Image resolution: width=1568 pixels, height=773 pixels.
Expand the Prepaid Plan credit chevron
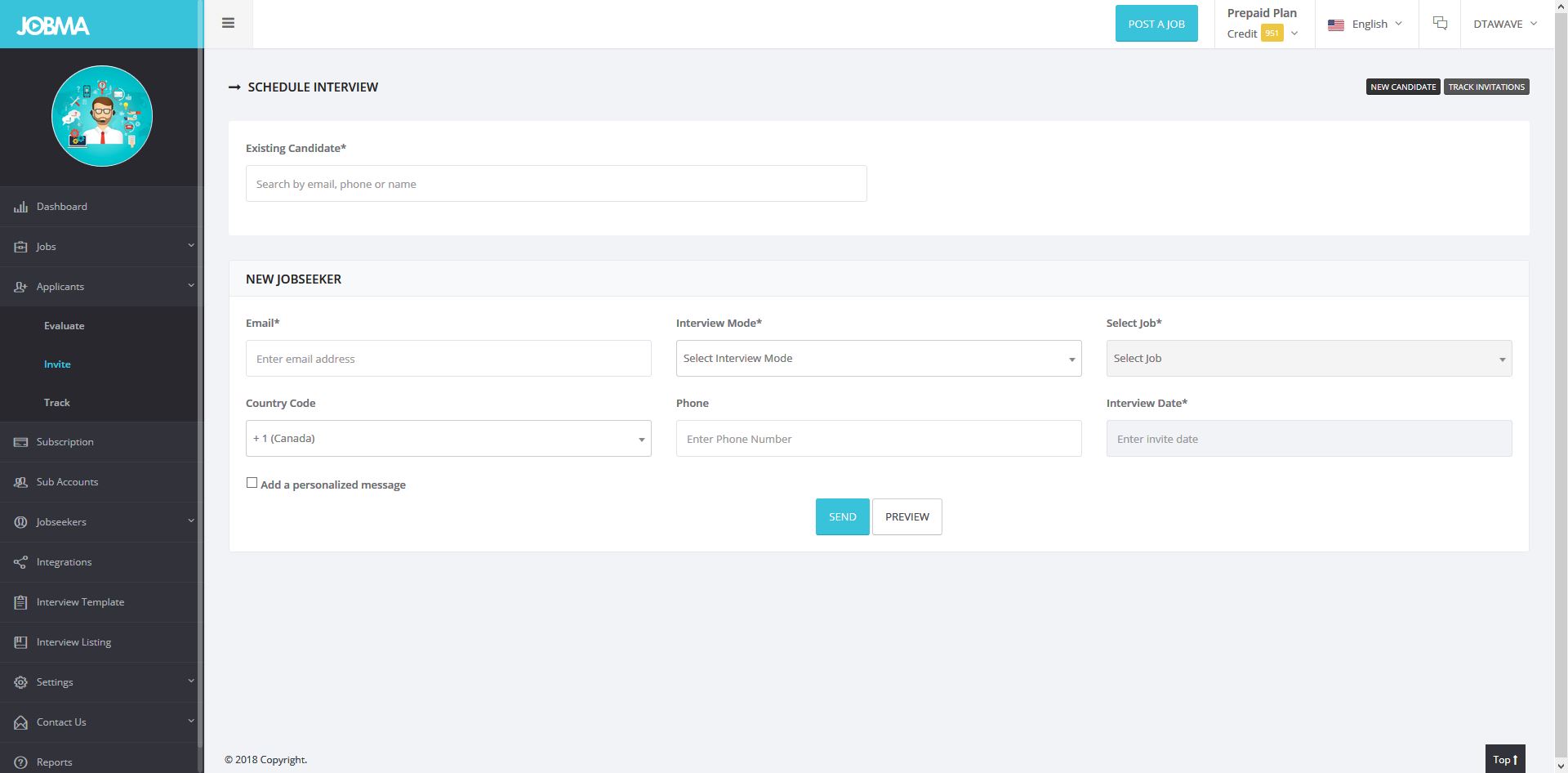click(1294, 34)
